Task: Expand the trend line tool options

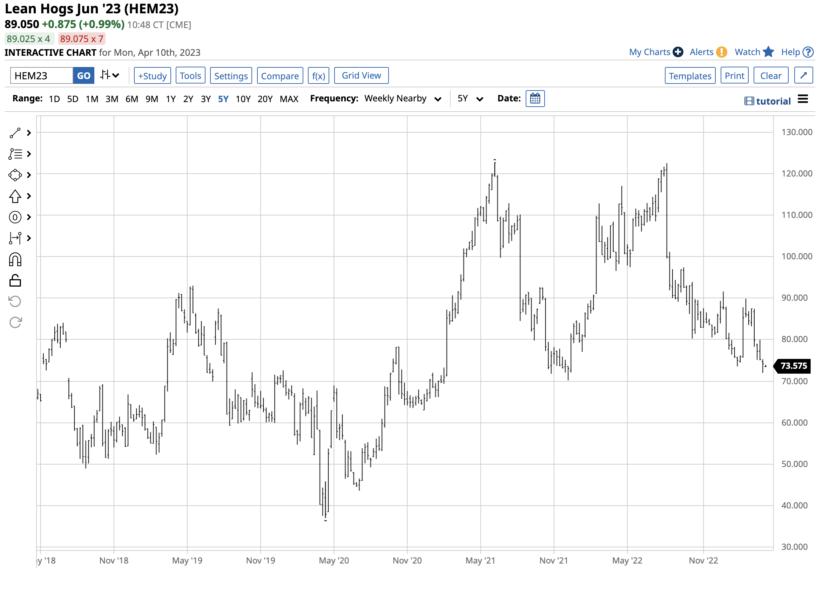Action: click(x=29, y=133)
